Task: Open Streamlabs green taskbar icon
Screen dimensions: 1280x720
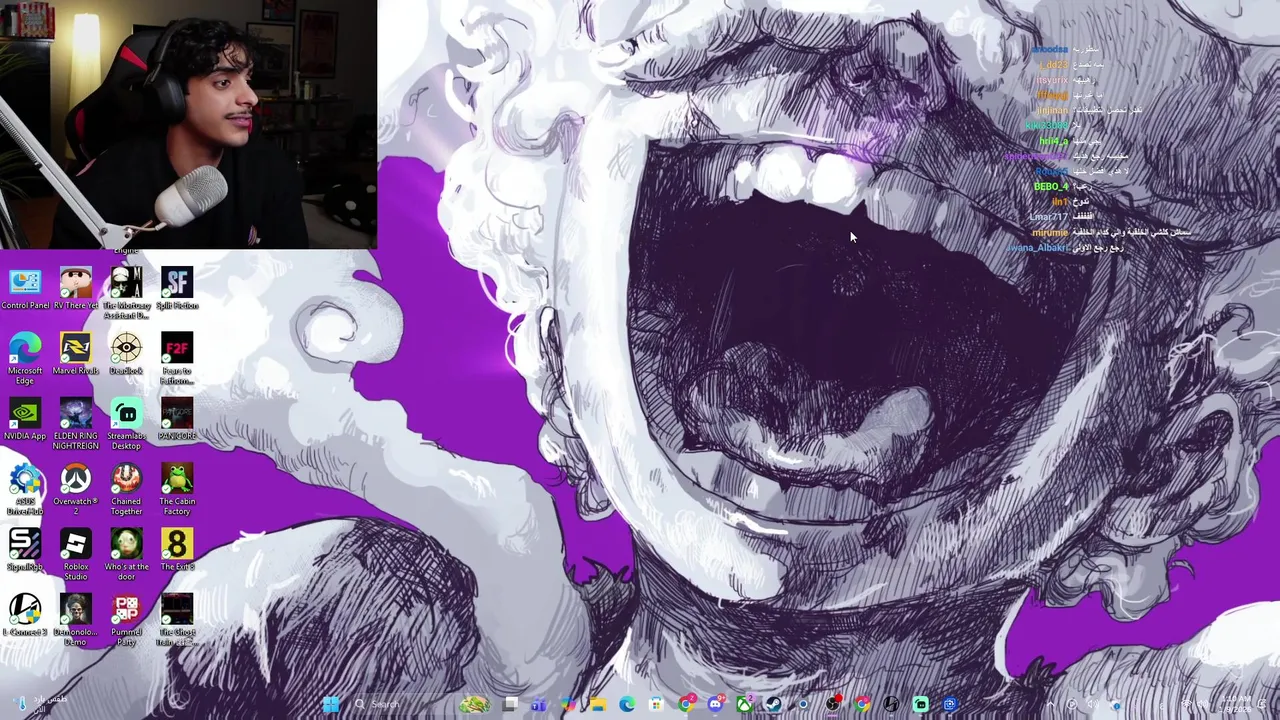Action: coord(920,704)
